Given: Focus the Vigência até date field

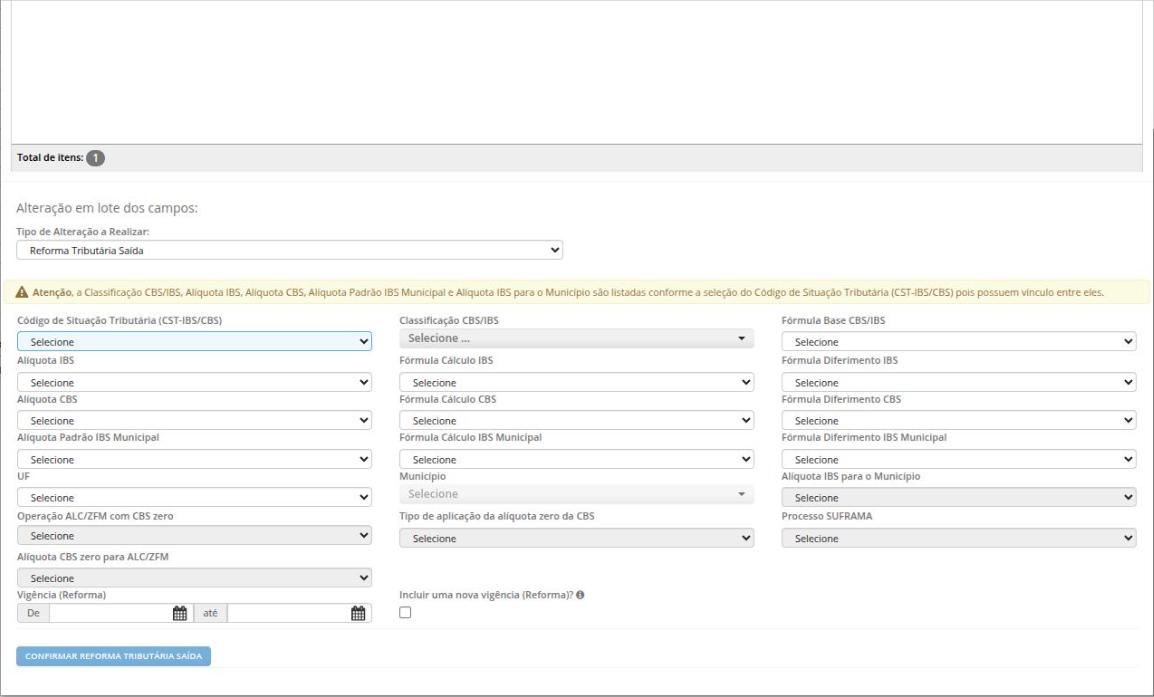Looking at the screenshot, I should 288,613.
